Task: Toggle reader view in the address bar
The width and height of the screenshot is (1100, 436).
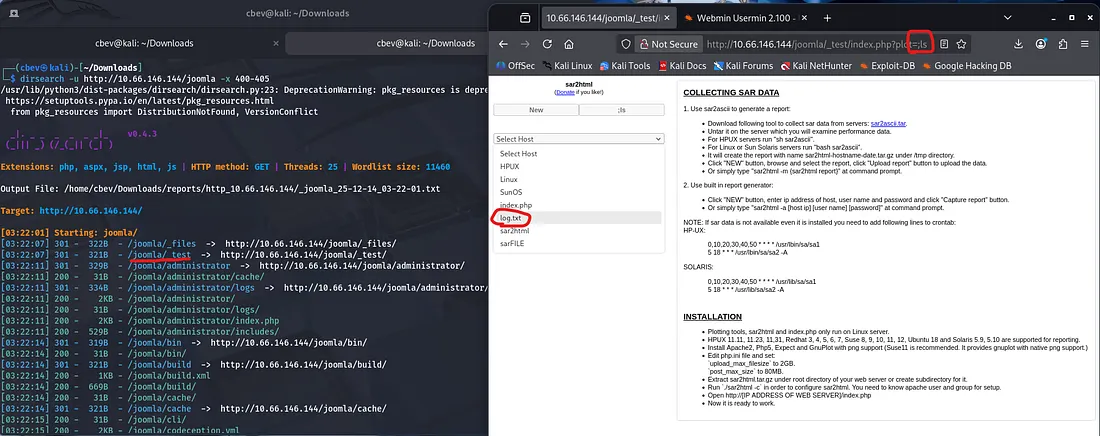Action: click(x=943, y=44)
